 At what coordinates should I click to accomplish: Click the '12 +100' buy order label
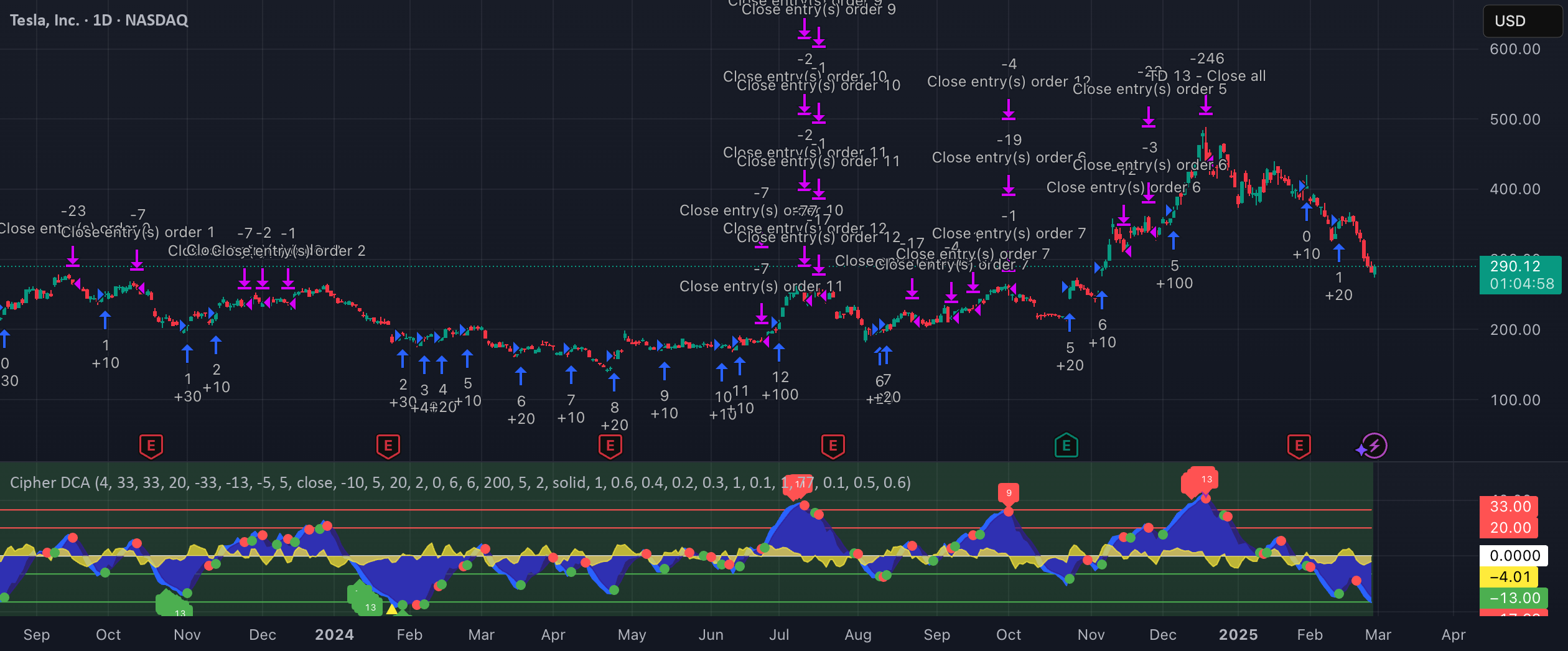tap(780, 386)
